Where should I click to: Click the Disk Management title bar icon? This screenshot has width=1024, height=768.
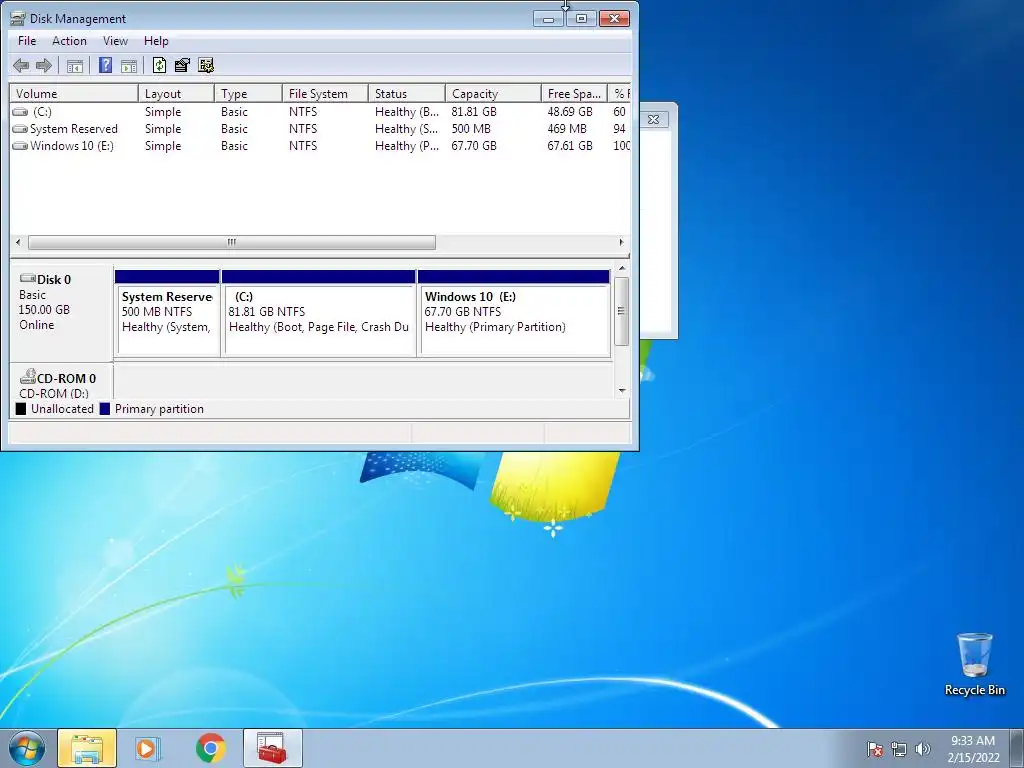pyautogui.click(x=18, y=18)
